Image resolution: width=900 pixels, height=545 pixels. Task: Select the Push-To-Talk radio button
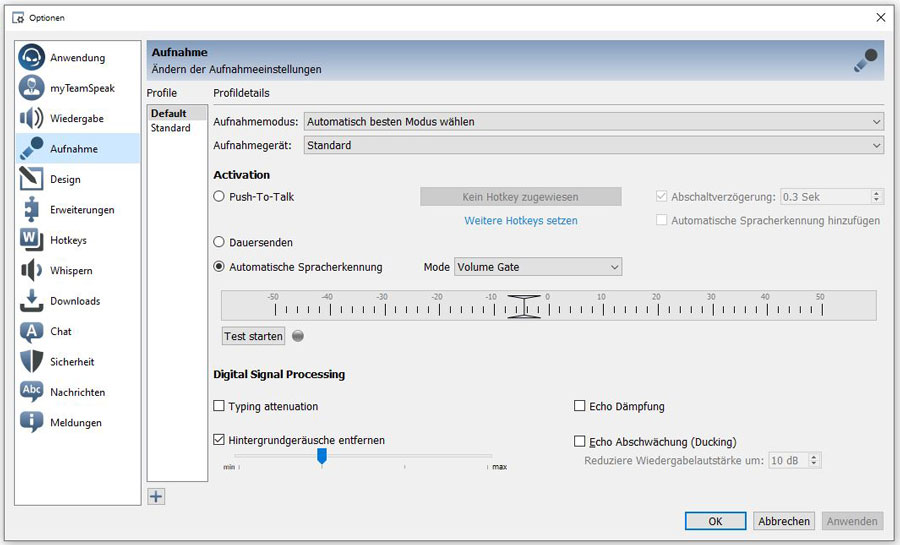219,197
